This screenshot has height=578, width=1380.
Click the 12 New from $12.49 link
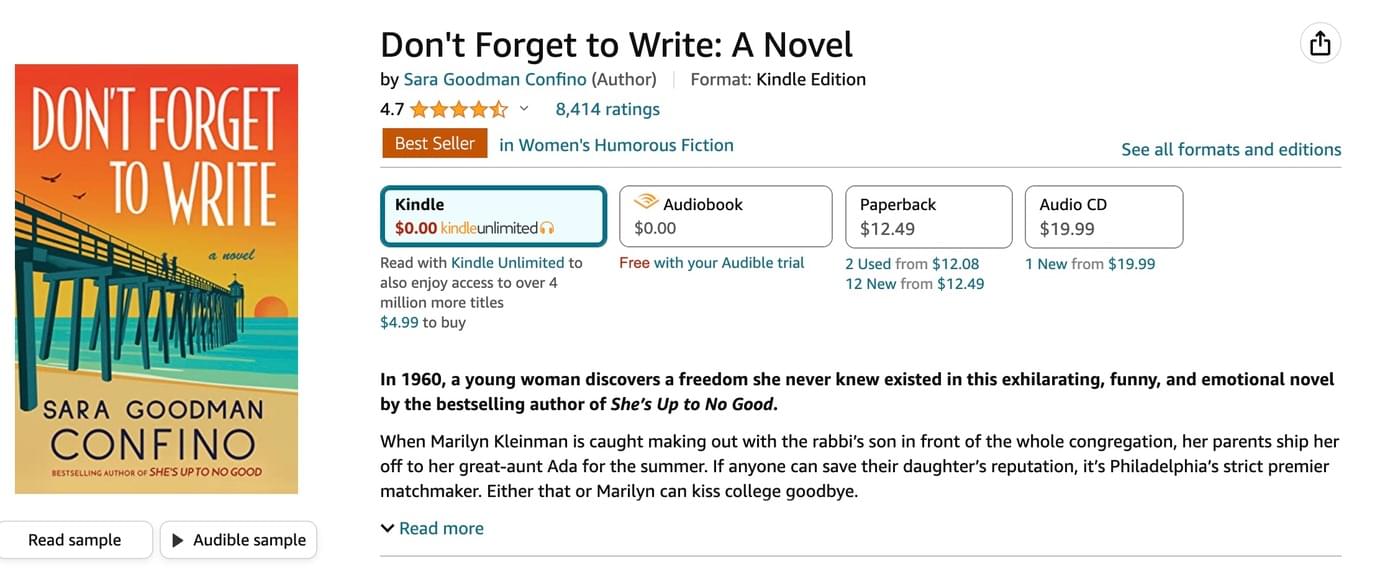[x=915, y=284]
